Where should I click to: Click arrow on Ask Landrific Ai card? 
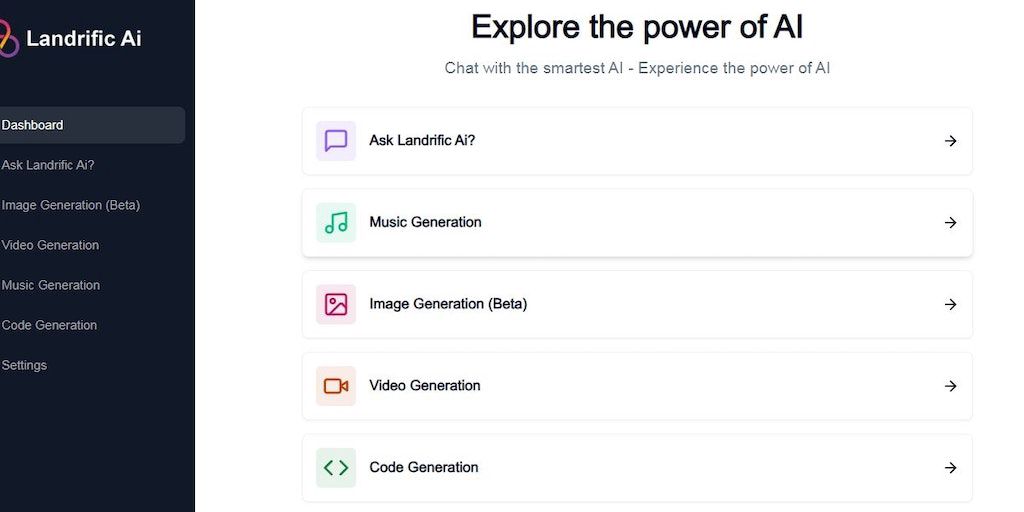pyautogui.click(x=950, y=141)
